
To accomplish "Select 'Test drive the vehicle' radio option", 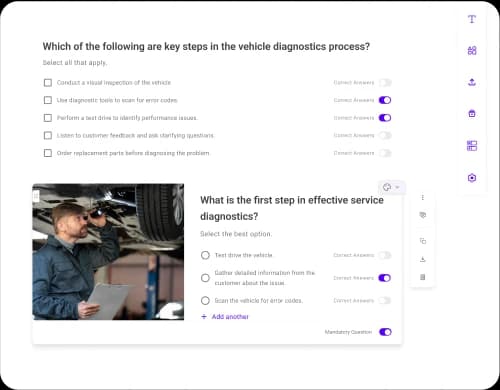I will (205, 255).
